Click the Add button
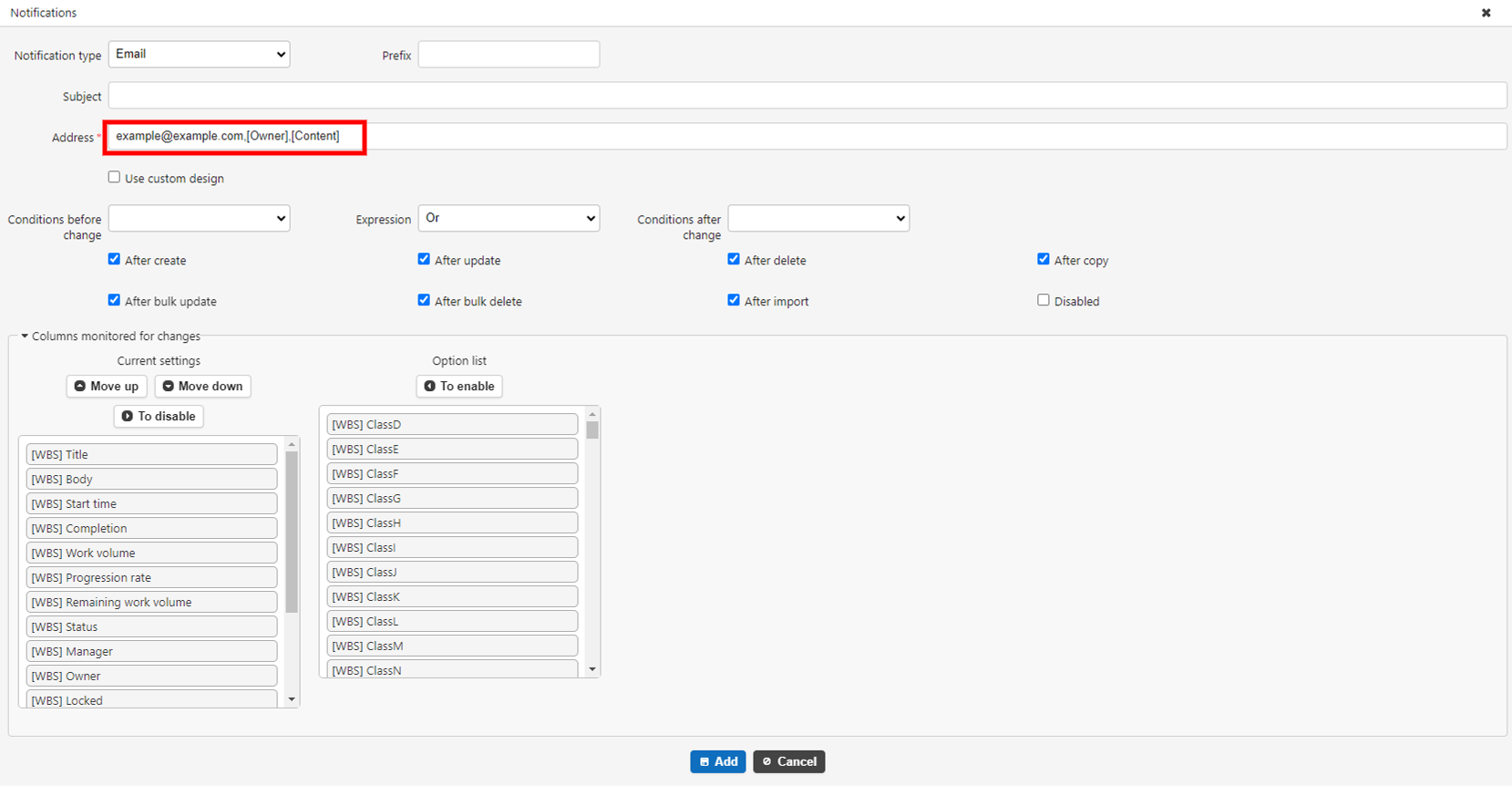Viewport: 1512px width, 786px height. (x=718, y=761)
